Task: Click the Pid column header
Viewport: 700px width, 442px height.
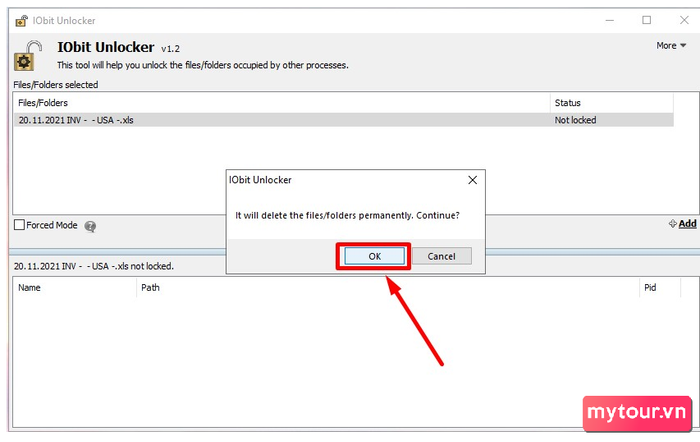Action: [660, 288]
